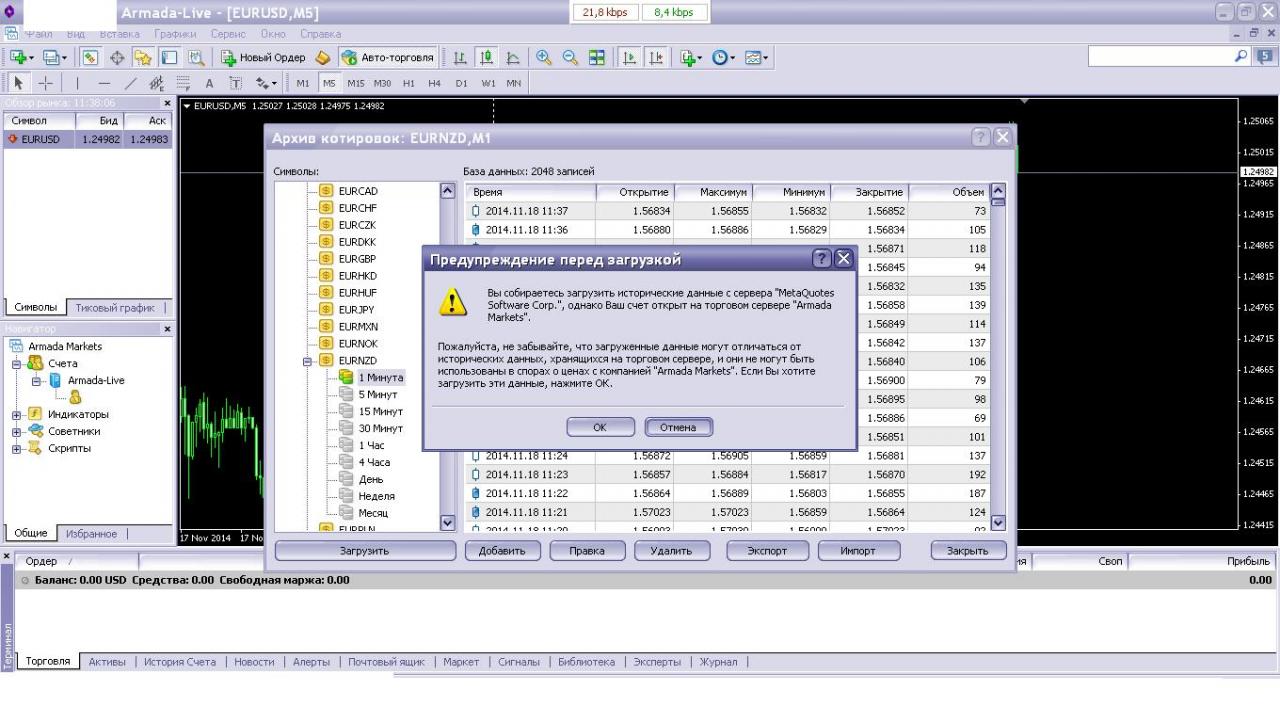Expand the Советники tree node
Viewport: 1280px width, 723px height.
(16, 432)
